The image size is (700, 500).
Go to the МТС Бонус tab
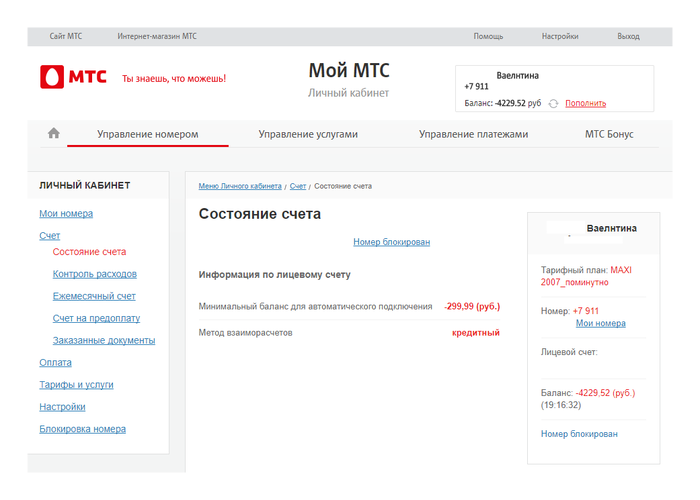tap(608, 134)
